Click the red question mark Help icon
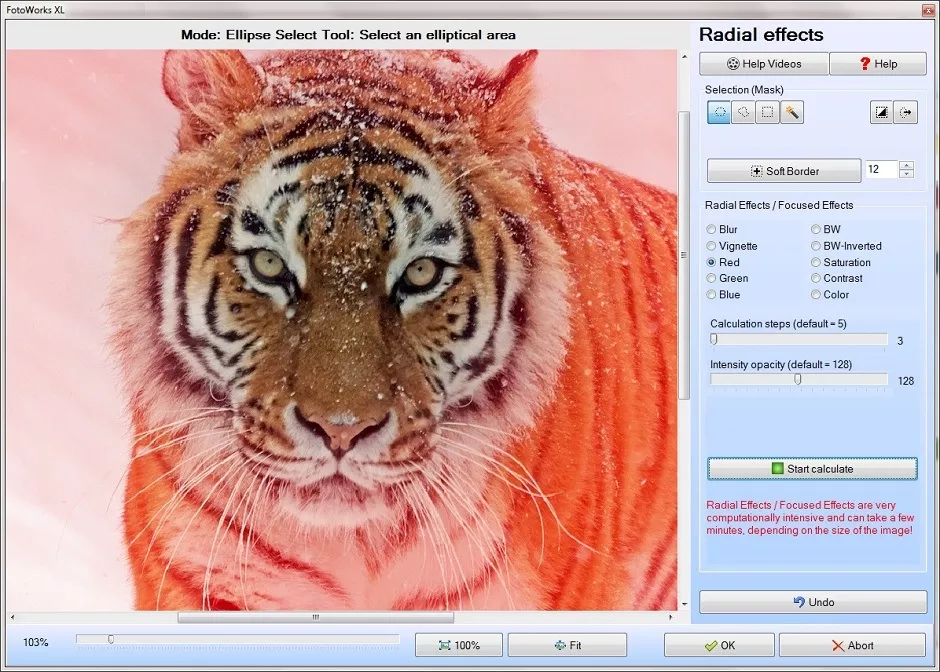940x672 pixels. [x=877, y=63]
